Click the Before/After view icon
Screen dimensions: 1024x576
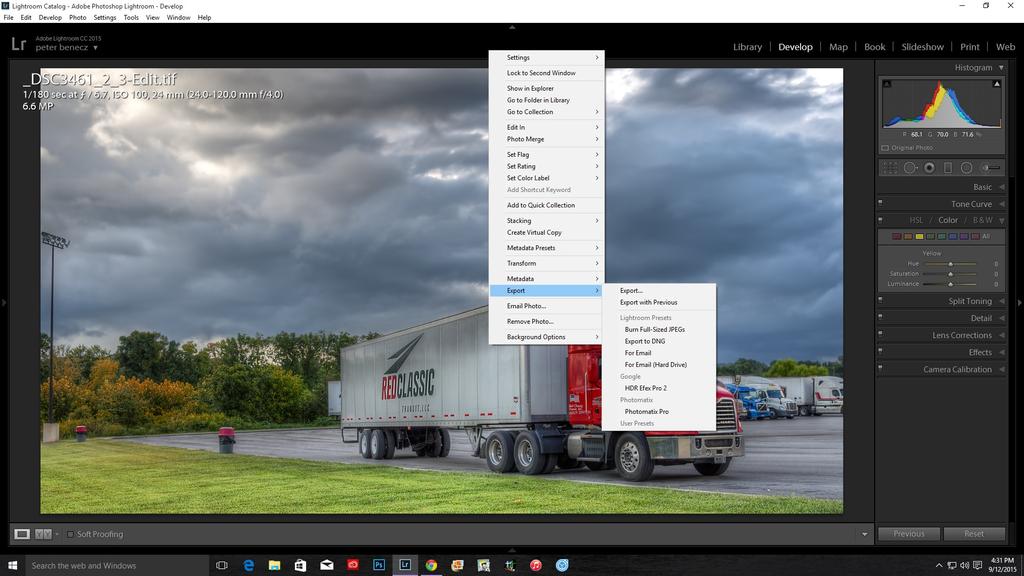point(43,534)
